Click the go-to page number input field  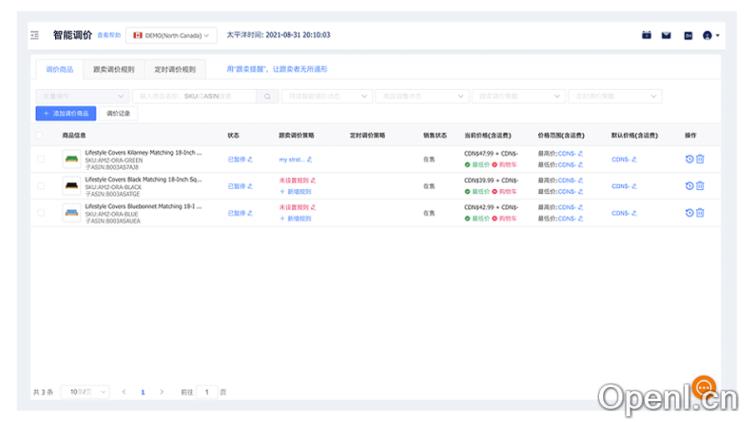coord(207,392)
